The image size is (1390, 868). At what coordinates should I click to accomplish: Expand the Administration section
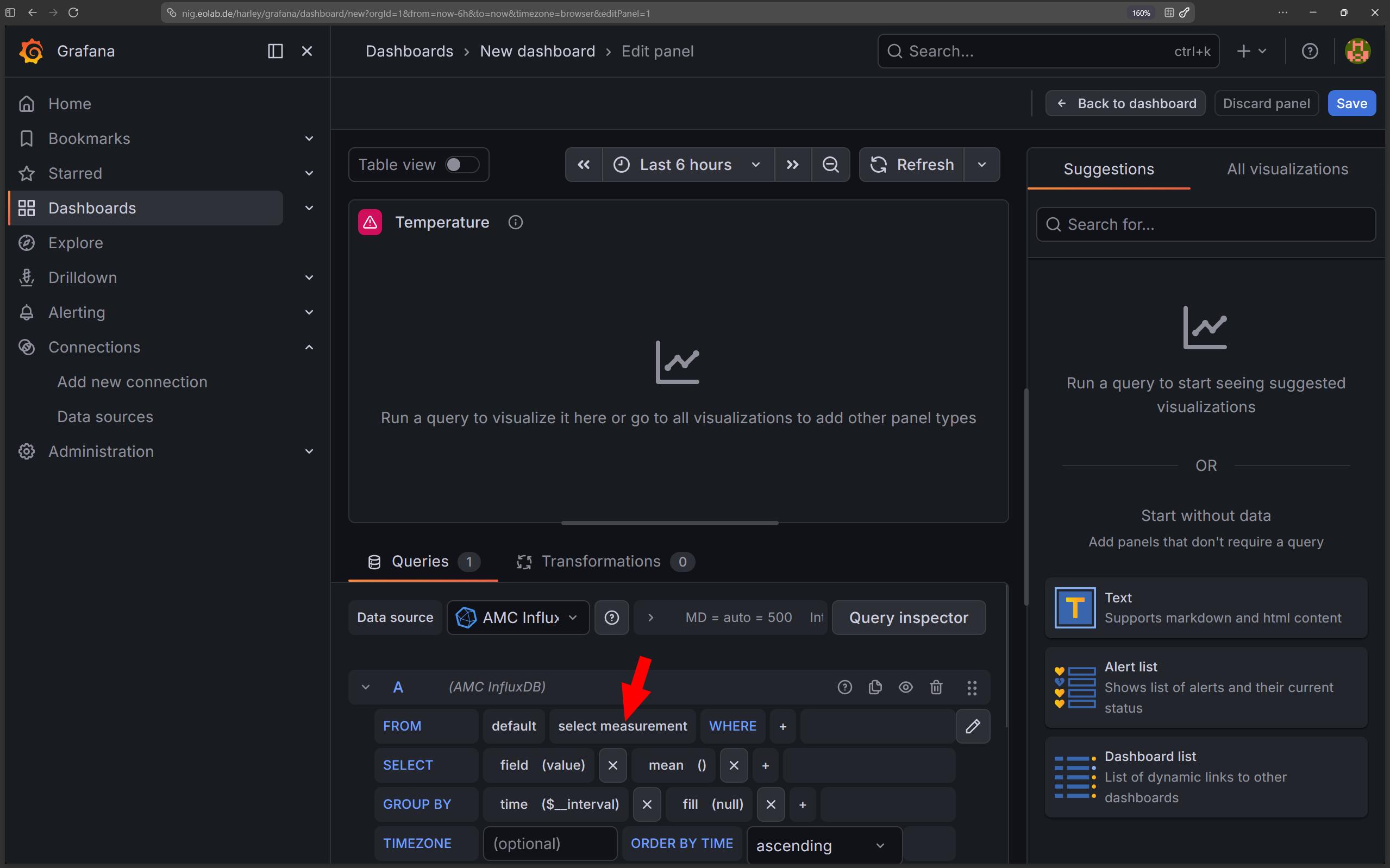[309, 451]
